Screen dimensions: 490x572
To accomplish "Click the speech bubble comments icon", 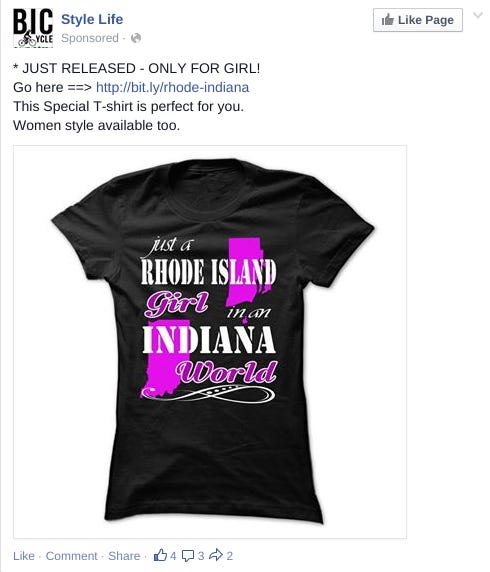I will click(188, 556).
